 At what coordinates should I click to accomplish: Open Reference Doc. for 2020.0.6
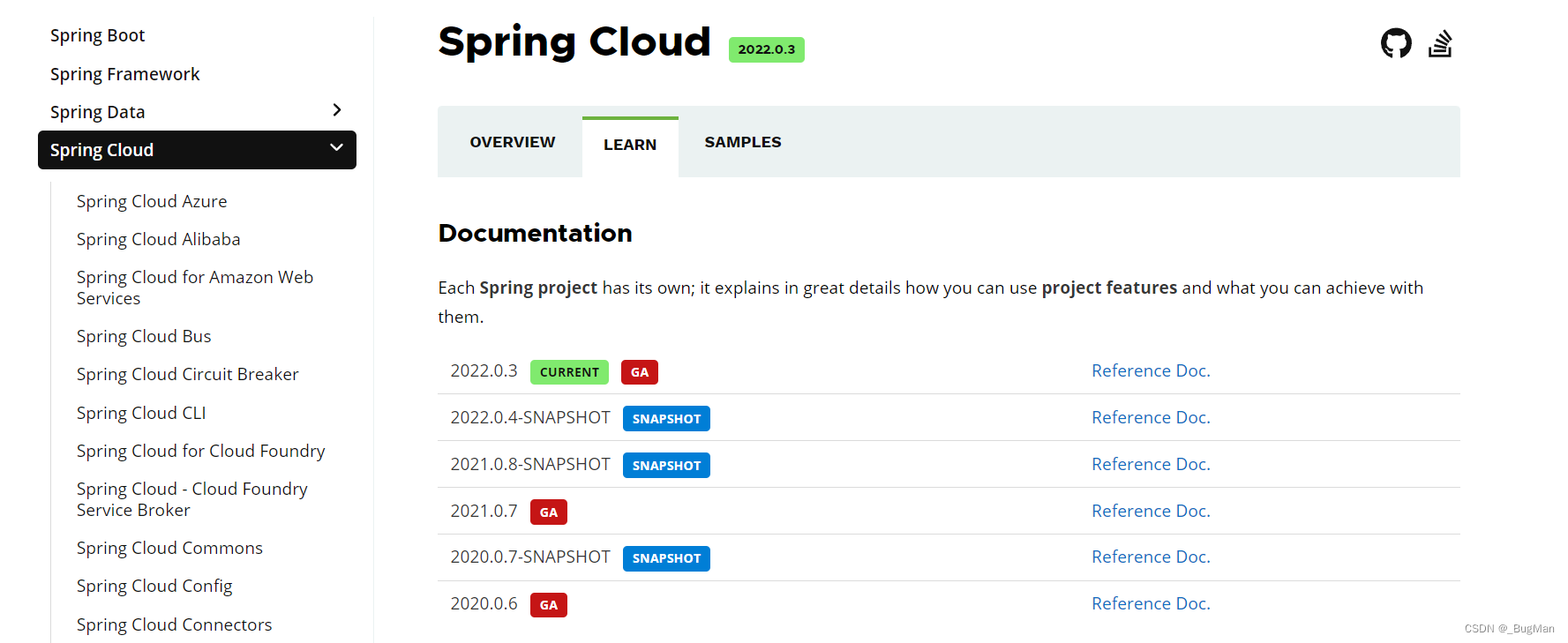[1151, 604]
